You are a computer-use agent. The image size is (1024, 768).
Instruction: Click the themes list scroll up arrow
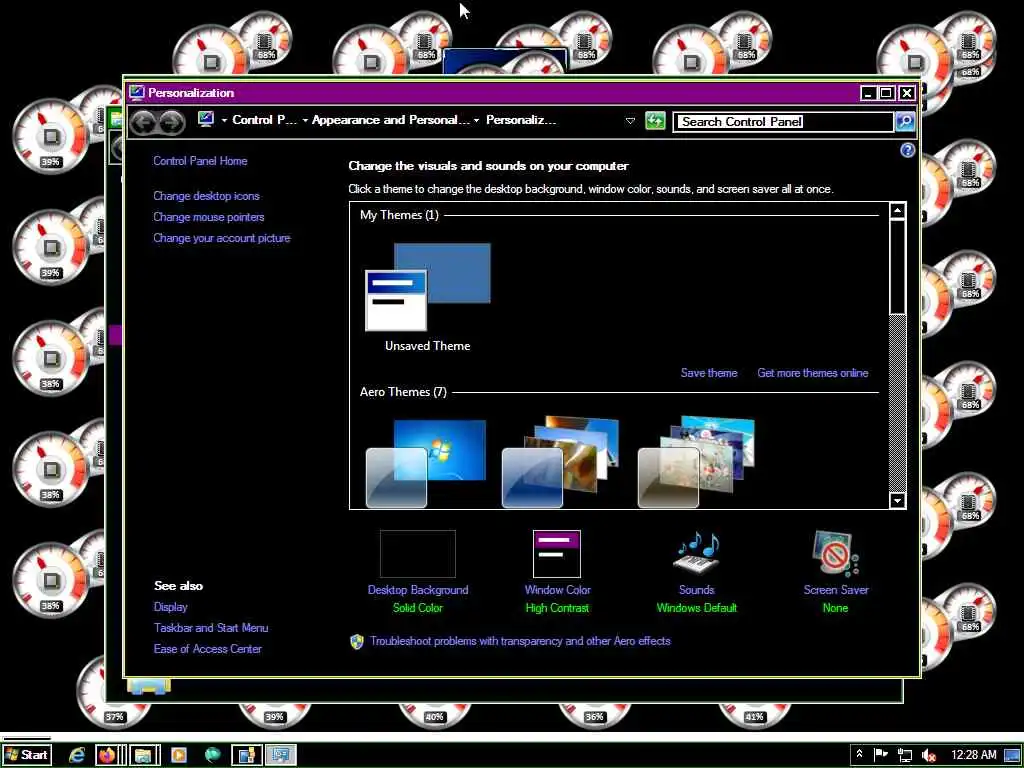897,210
